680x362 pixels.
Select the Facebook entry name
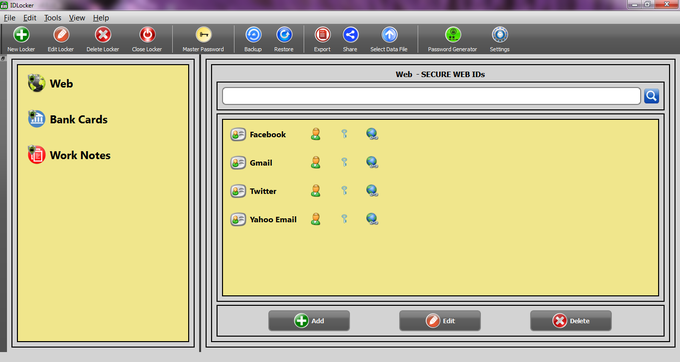(x=268, y=134)
